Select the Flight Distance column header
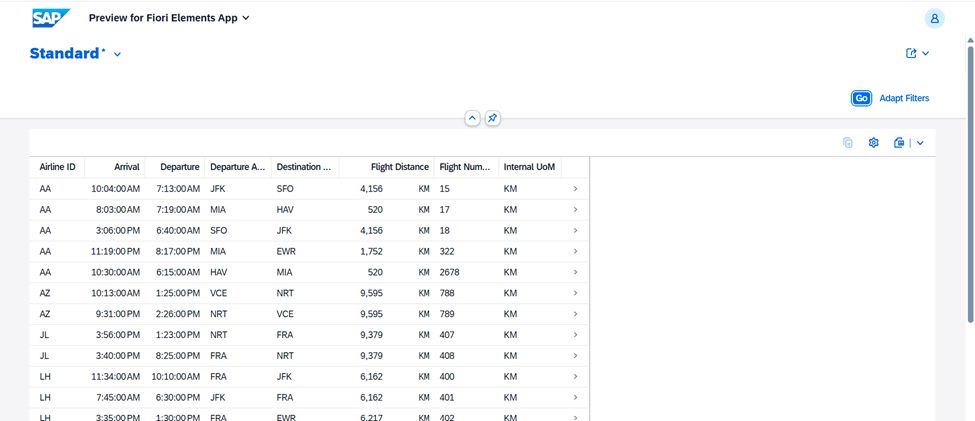975x421 pixels. (x=399, y=167)
